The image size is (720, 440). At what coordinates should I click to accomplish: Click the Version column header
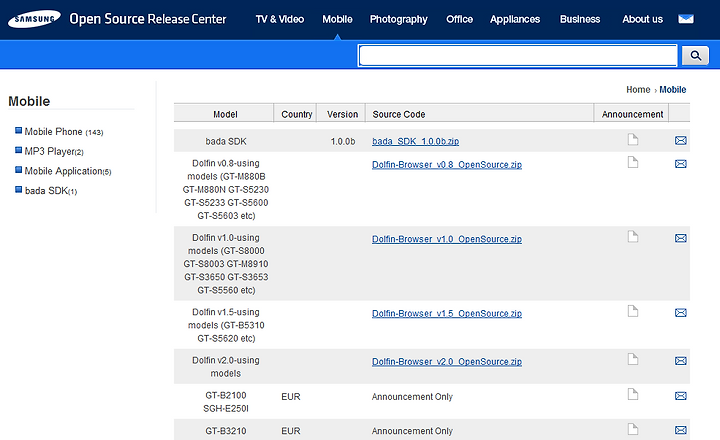point(342,114)
